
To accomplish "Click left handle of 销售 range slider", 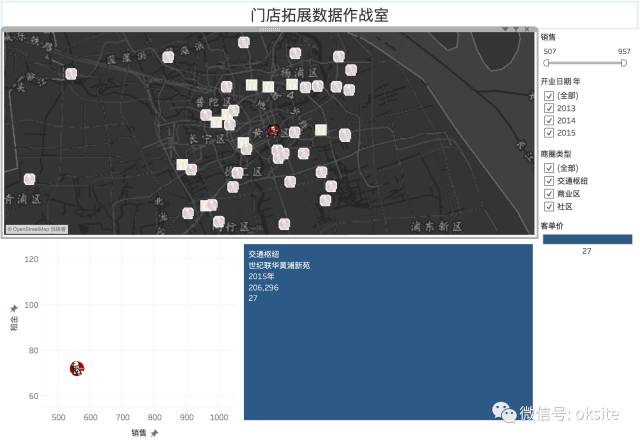I will [x=547, y=63].
